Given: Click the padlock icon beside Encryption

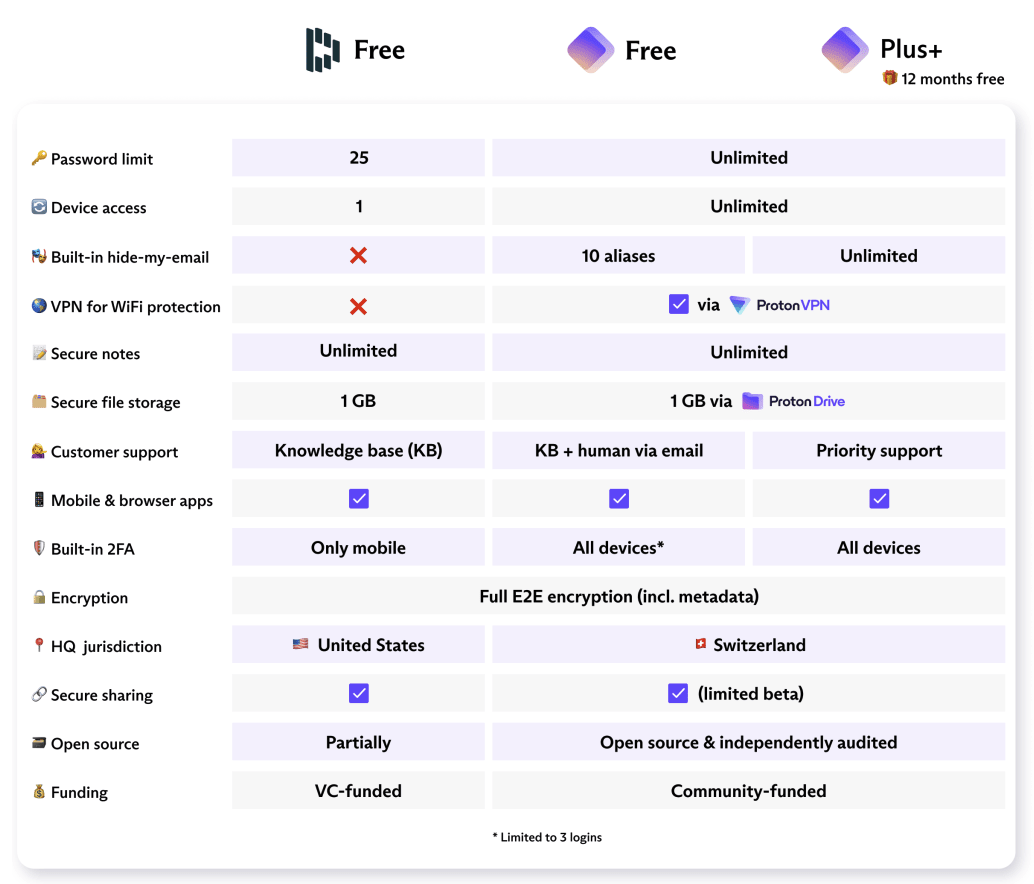Looking at the screenshot, I should click(39, 597).
